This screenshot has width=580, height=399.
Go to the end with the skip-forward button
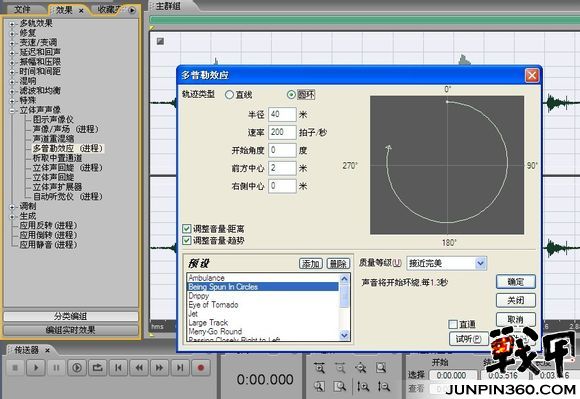[x=180, y=368]
